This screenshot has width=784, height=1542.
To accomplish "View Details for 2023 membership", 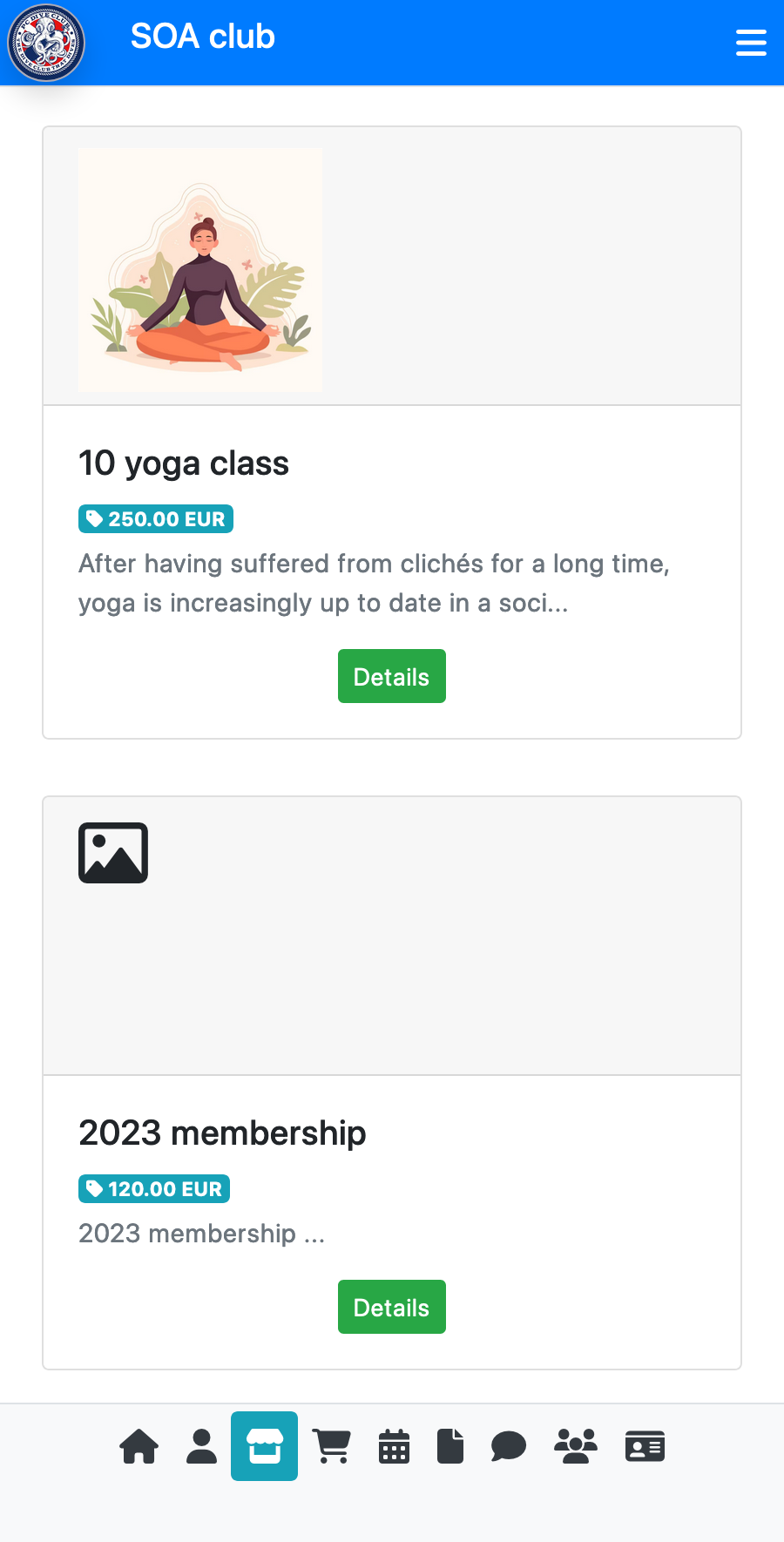I will click(392, 1307).
